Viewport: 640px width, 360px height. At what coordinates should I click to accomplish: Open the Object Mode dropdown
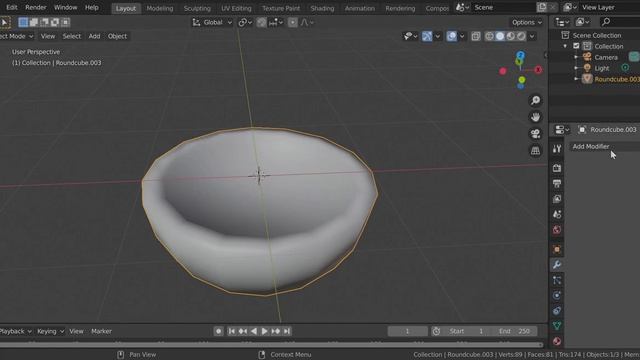(x=16, y=36)
